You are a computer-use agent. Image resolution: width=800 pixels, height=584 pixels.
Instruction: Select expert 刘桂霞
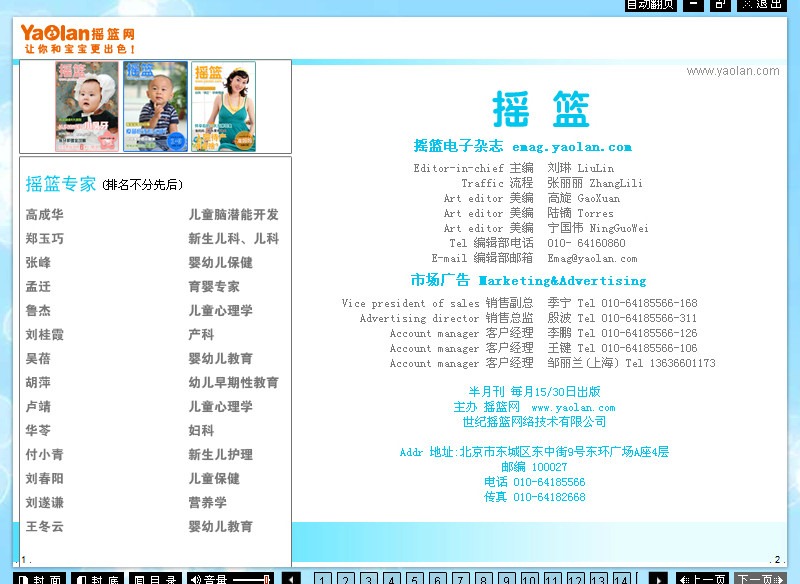pos(45,334)
